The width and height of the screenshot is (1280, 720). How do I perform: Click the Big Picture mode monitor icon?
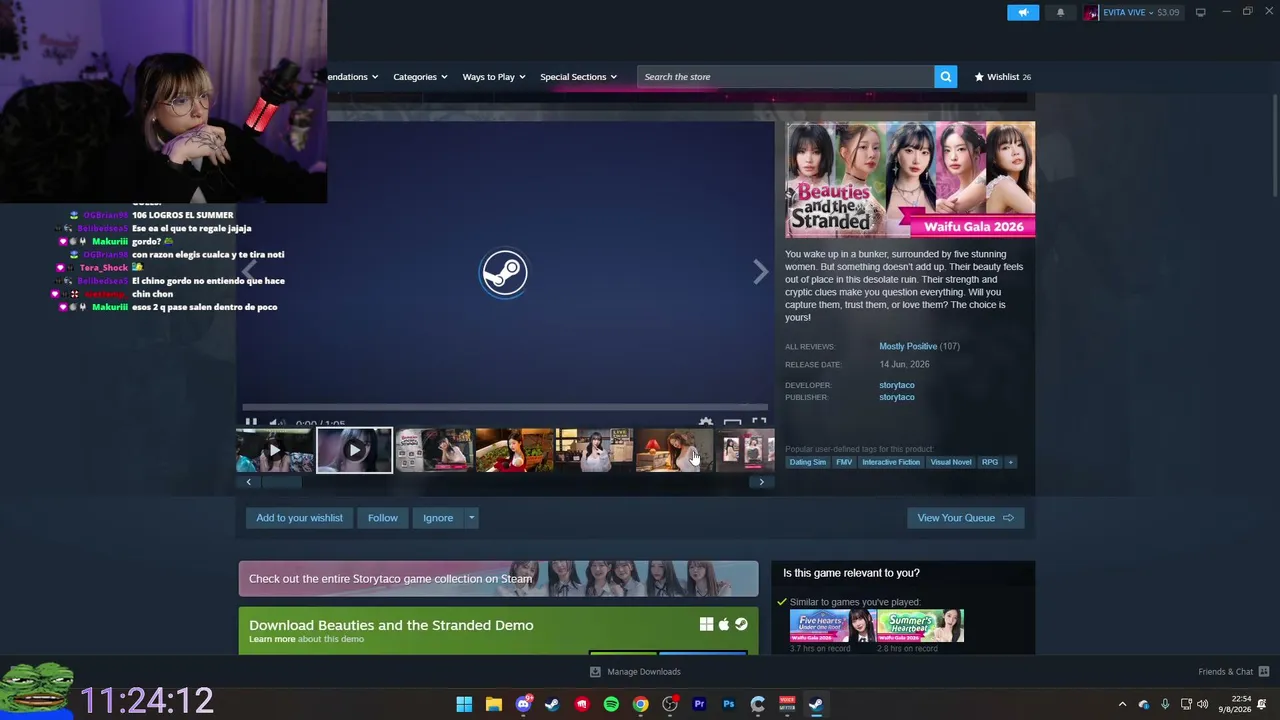1201,12
